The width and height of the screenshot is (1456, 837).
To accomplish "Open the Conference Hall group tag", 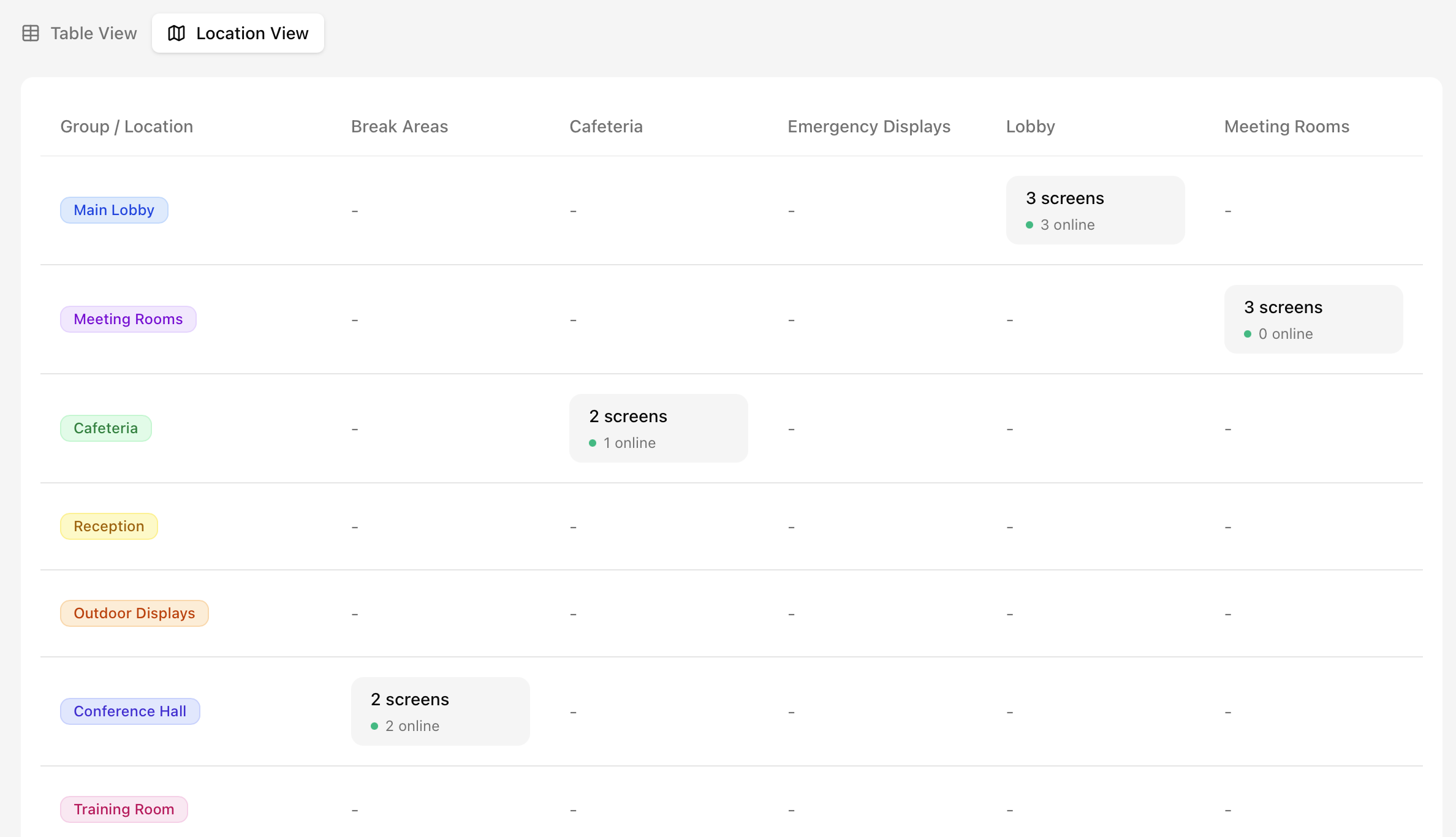I will [x=130, y=711].
